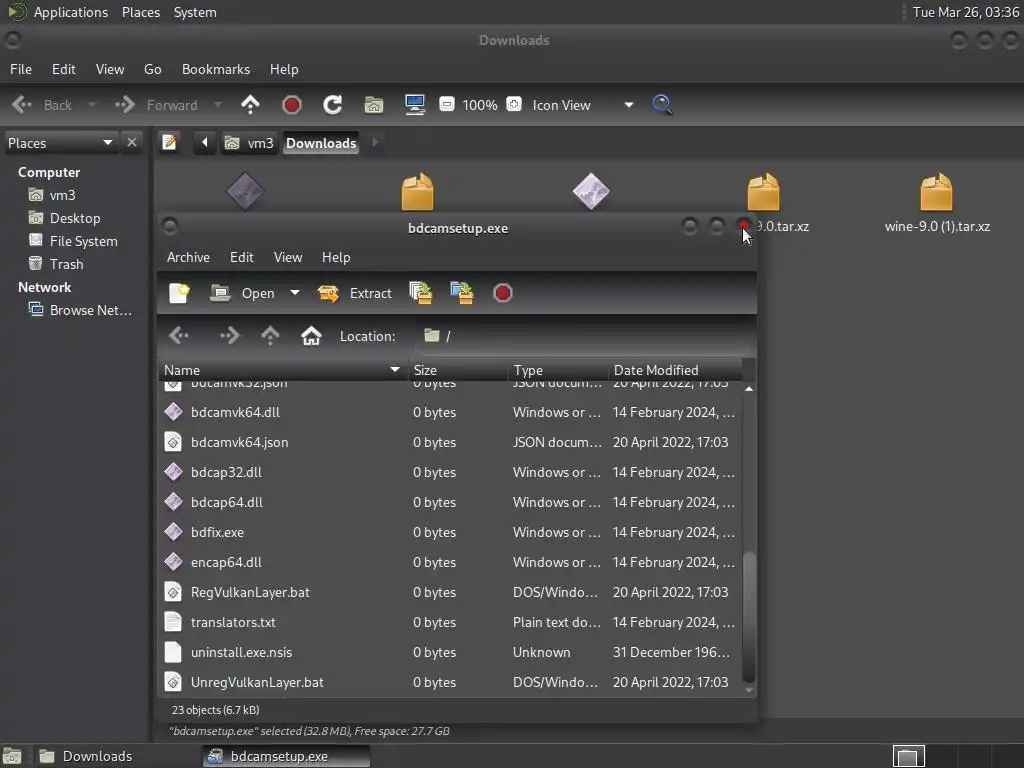Open an archive with the Open button

tap(242, 293)
